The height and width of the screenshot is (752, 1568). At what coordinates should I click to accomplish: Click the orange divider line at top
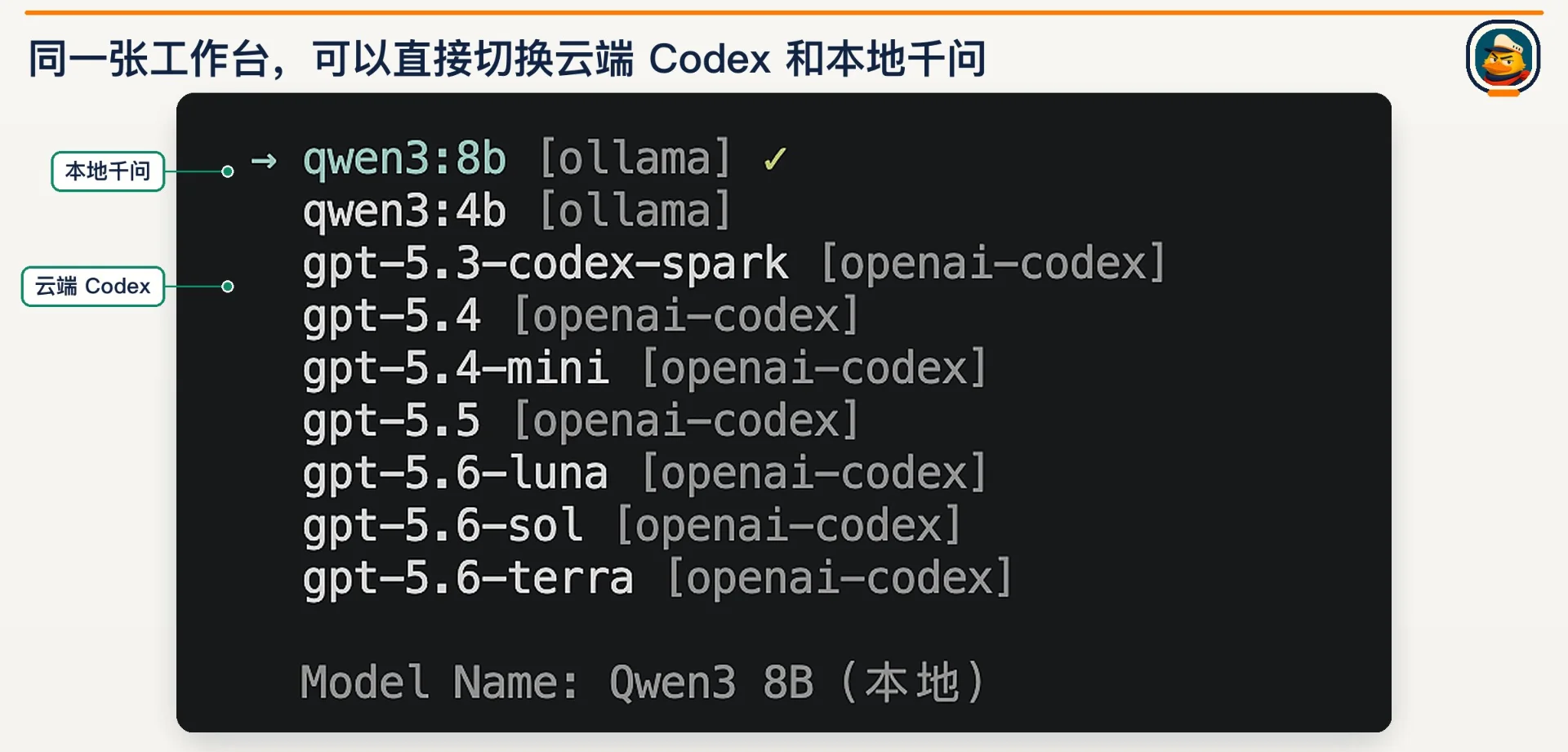[x=784, y=12]
